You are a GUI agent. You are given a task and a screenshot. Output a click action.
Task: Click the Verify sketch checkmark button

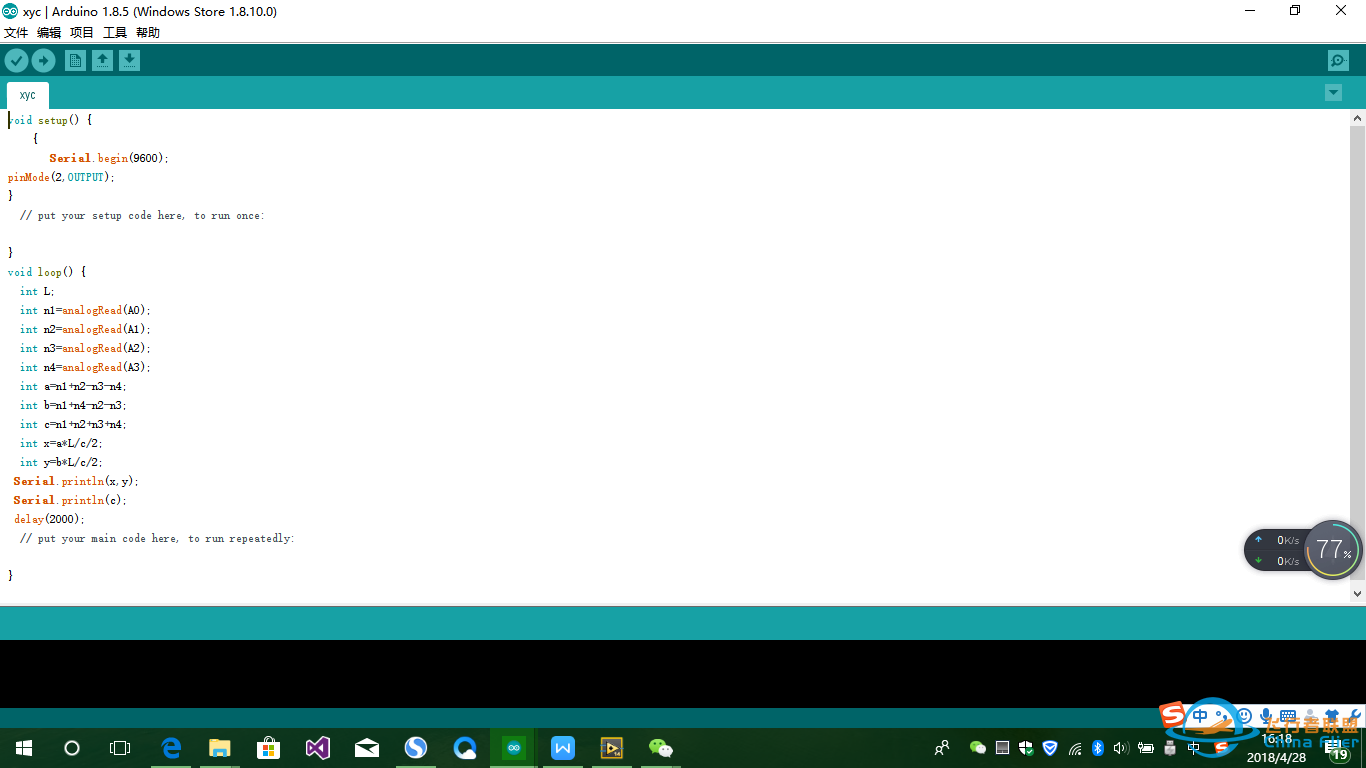[16, 61]
